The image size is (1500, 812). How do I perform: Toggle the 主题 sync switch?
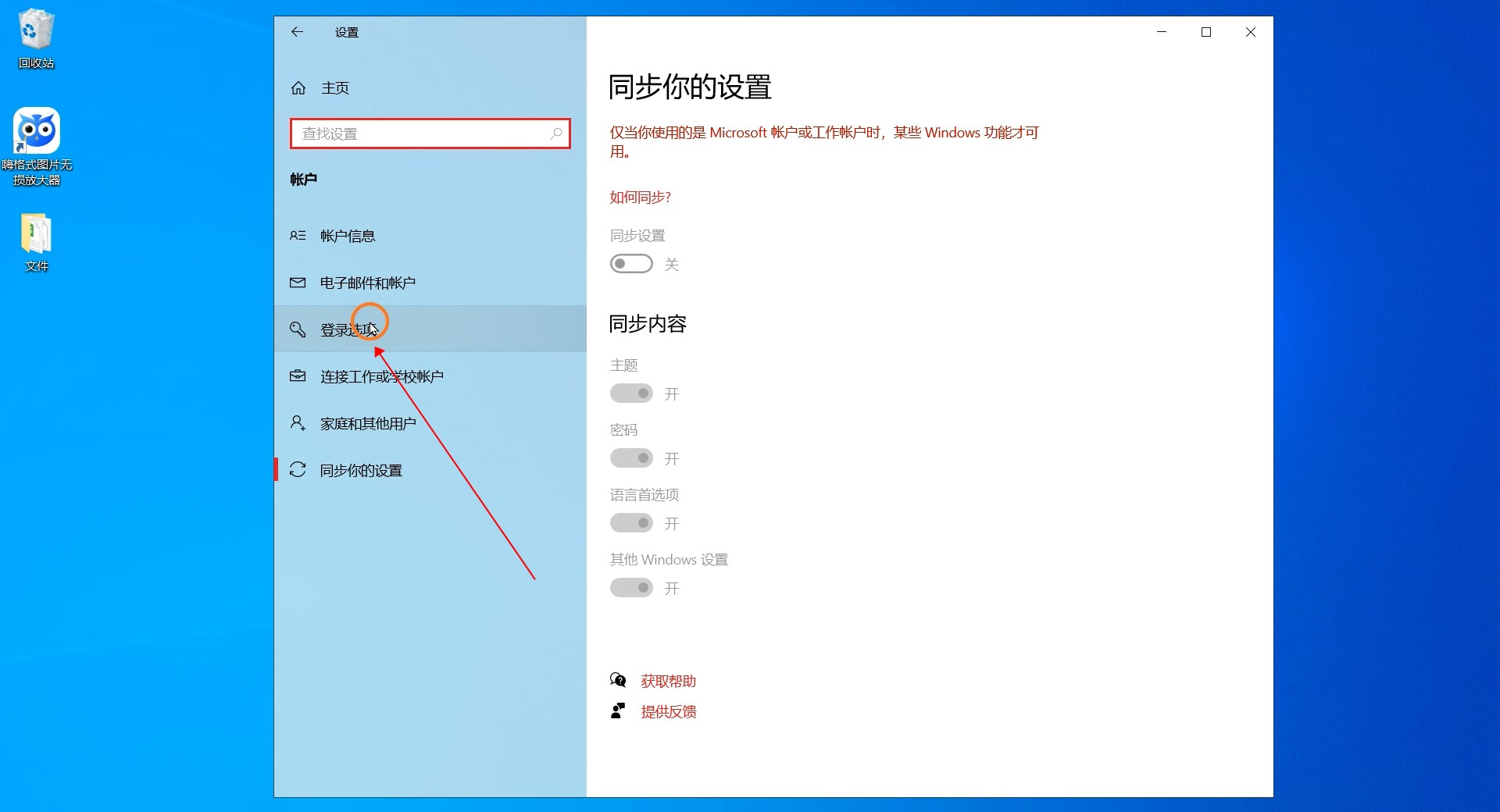pyautogui.click(x=631, y=394)
